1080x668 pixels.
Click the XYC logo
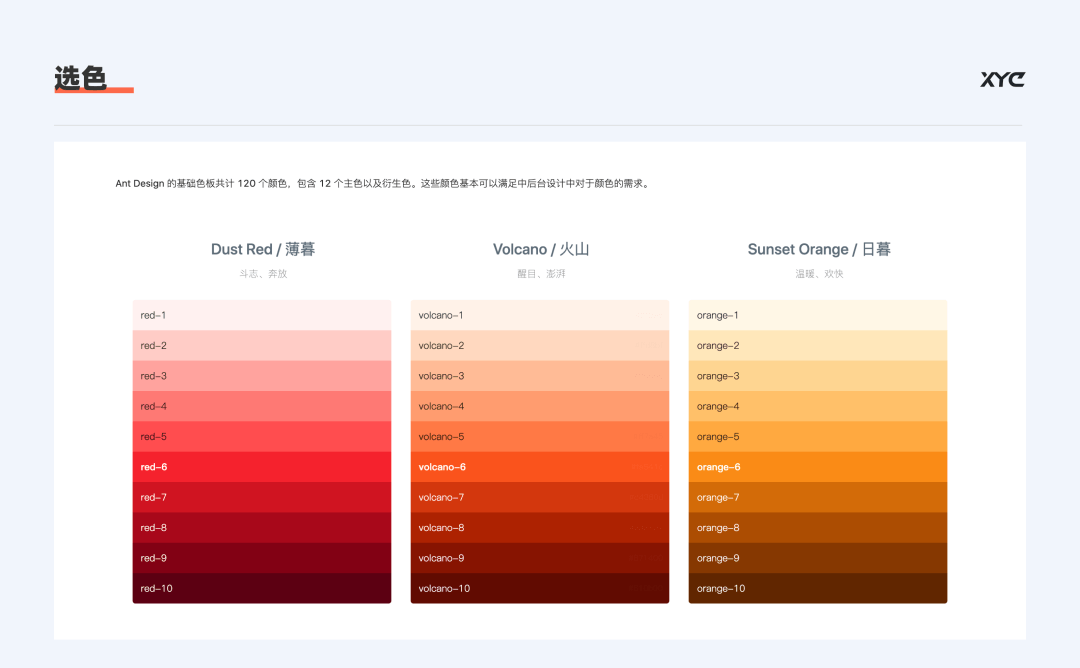(x=1002, y=79)
